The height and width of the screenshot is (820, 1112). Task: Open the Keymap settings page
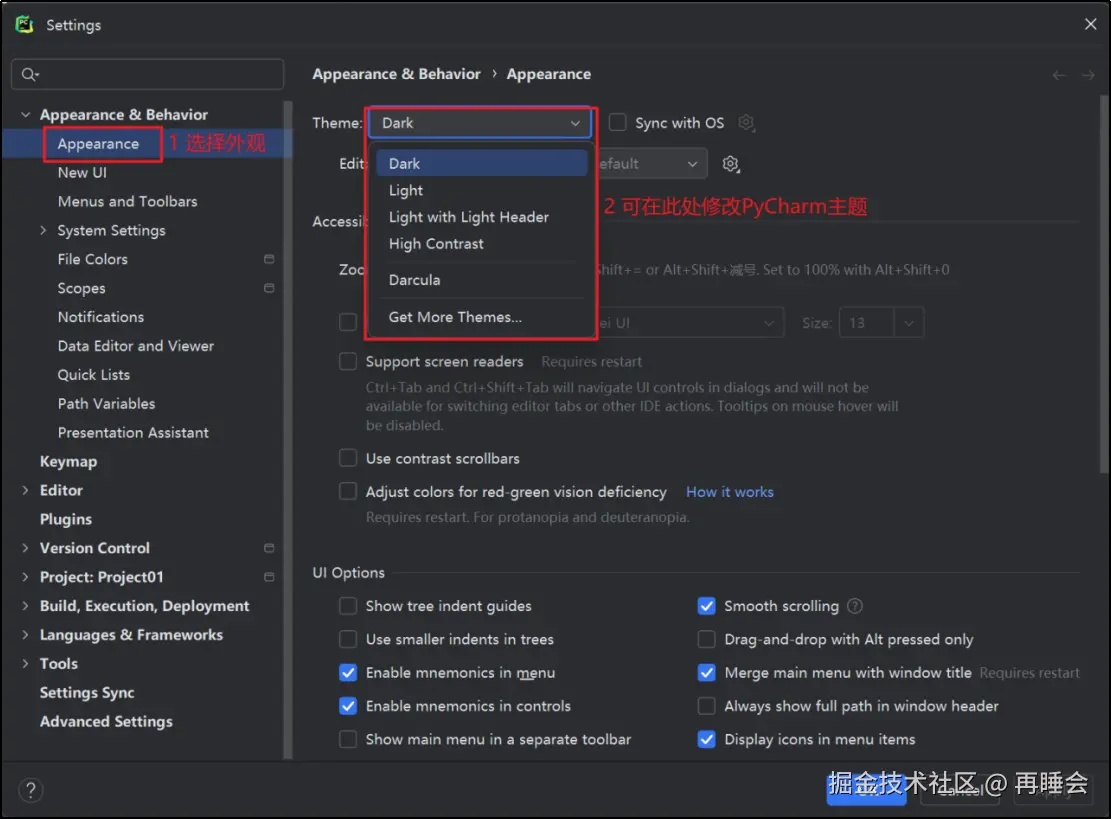click(69, 461)
